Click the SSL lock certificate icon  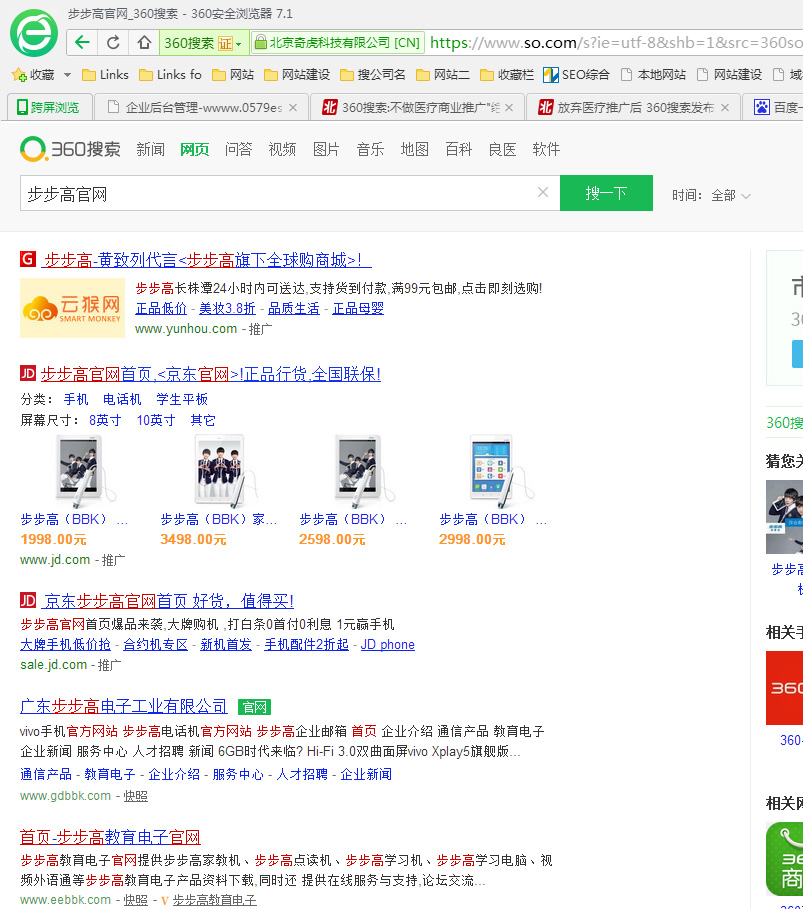[x=261, y=42]
